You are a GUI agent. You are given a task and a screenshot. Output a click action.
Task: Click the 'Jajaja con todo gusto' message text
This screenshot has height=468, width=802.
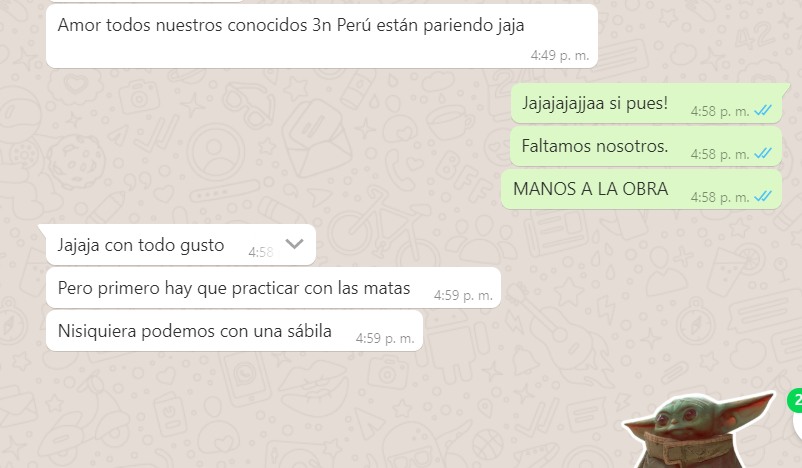click(141, 246)
